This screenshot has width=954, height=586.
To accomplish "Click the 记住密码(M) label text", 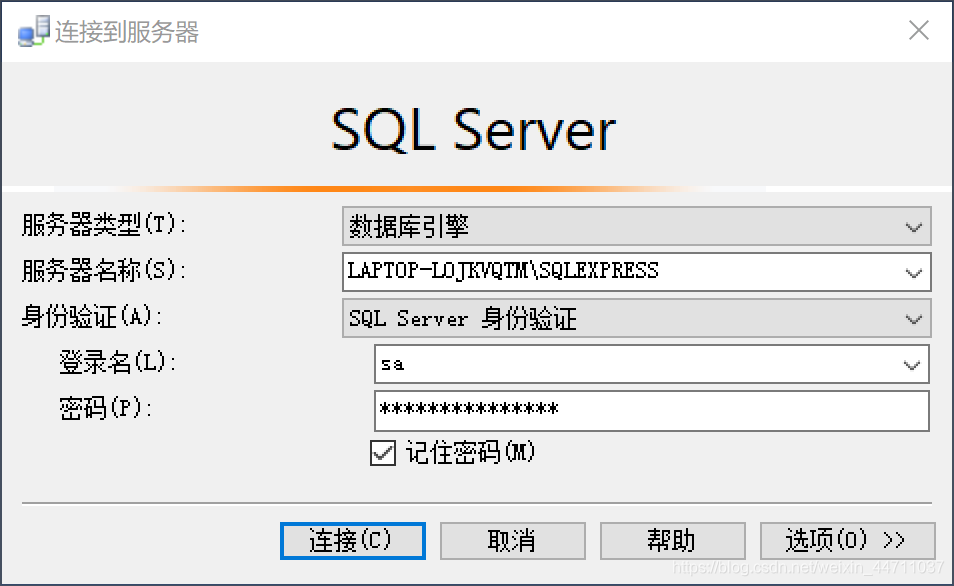I will (470, 453).
